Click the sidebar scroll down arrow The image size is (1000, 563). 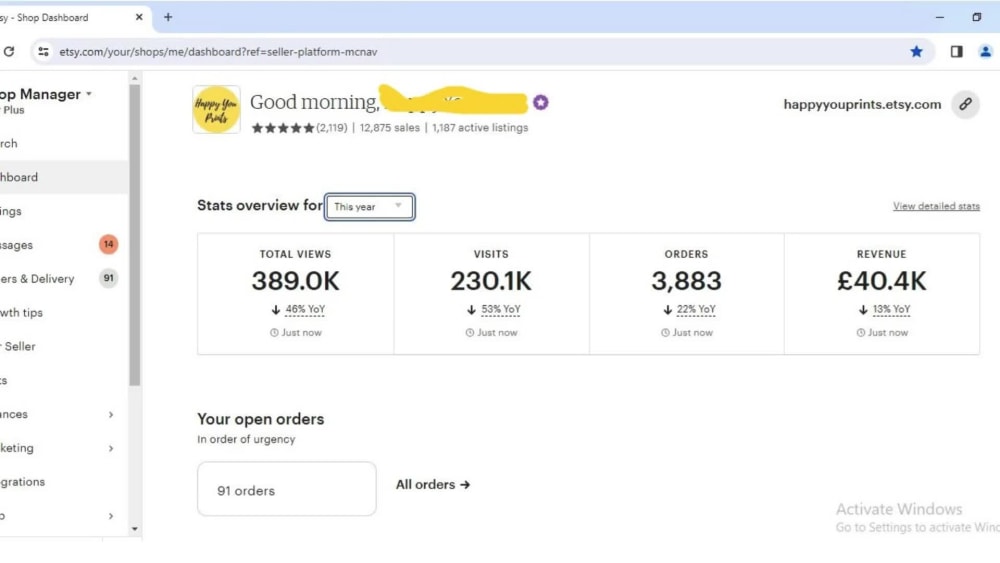point(135,529)
